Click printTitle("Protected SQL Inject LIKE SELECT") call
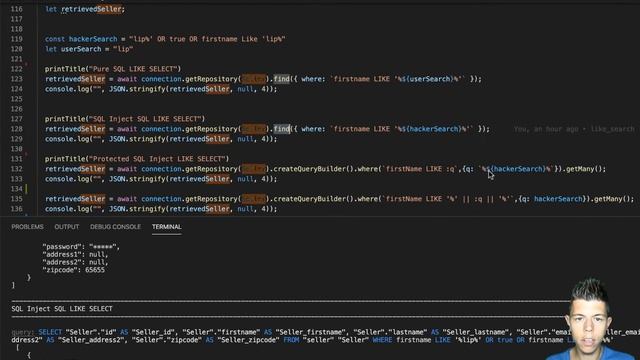The width and height of the screenshot is (640, 360). [x=137, y=159]
